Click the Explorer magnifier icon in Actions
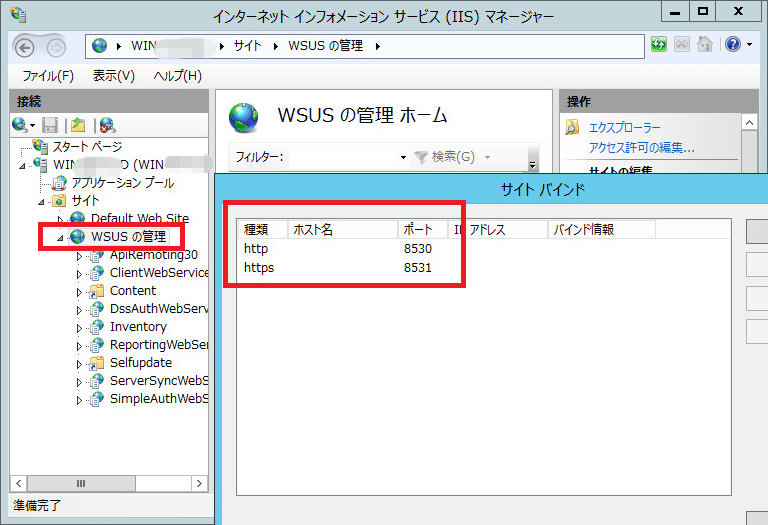Image resolution: width=768 pixels, height=525 pixels. coord(572,127)
